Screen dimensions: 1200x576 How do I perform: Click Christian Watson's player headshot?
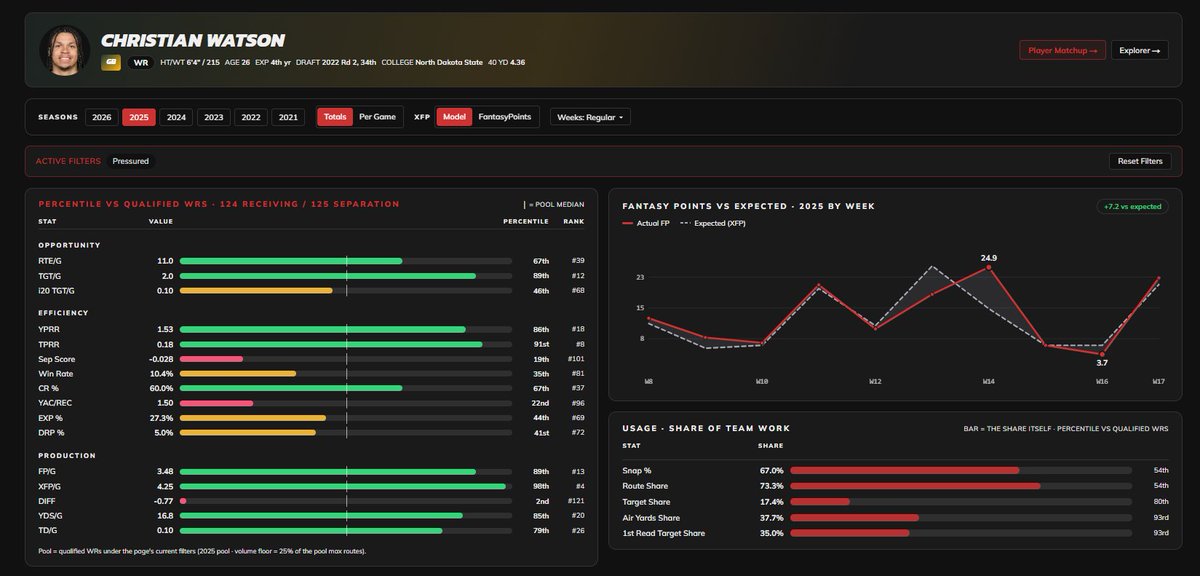tap(64, 50)
